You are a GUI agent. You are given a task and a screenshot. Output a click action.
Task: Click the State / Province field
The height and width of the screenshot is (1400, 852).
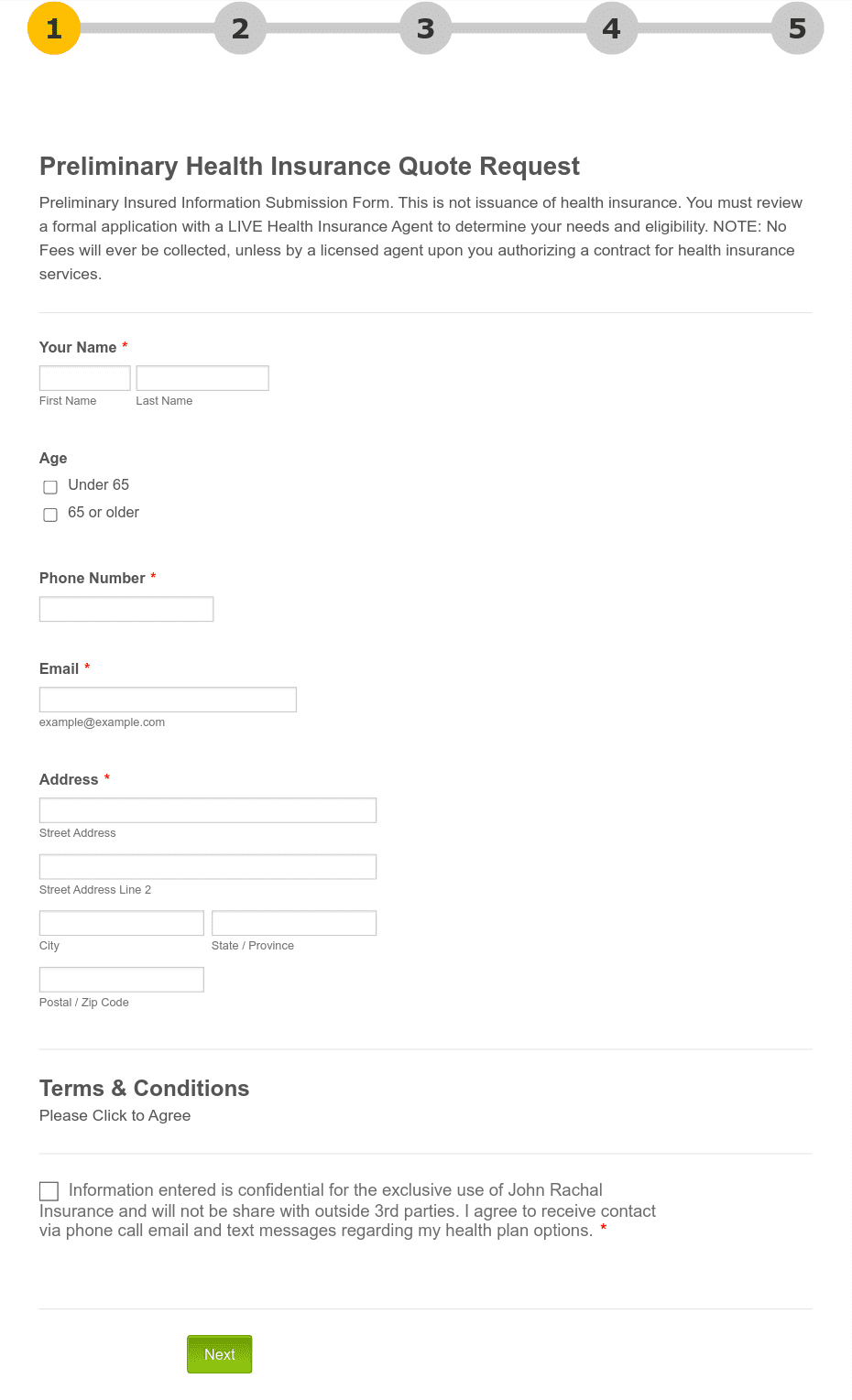[294, 923]
